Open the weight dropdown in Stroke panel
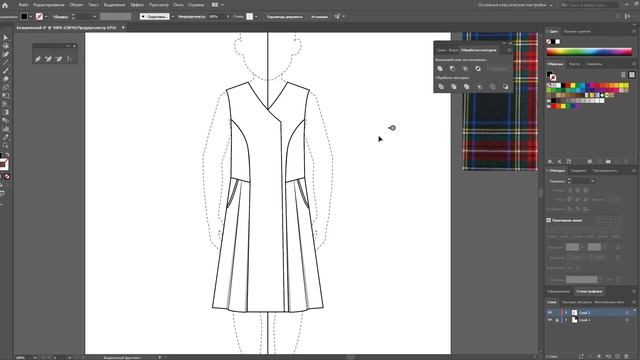The height and width of the screenshot is (360, 640). [592, 181]
